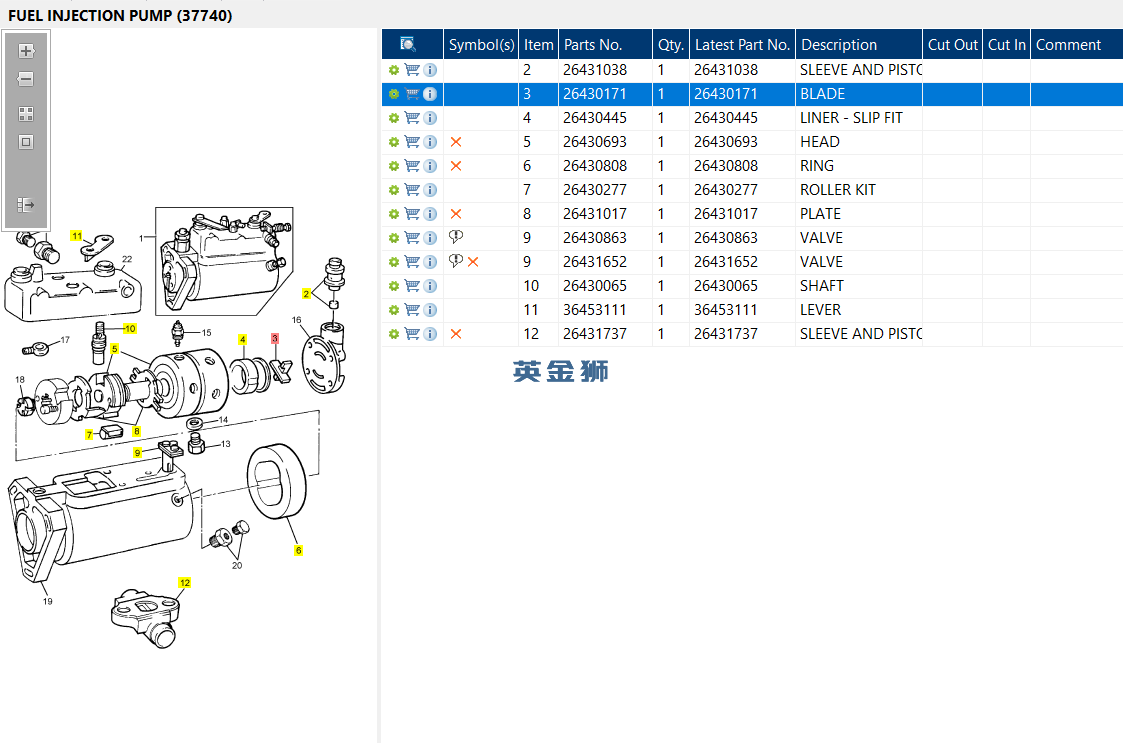The image size is (1123, 743).
Task: Add VALVE 26430863 to cart
Action: 412,238
